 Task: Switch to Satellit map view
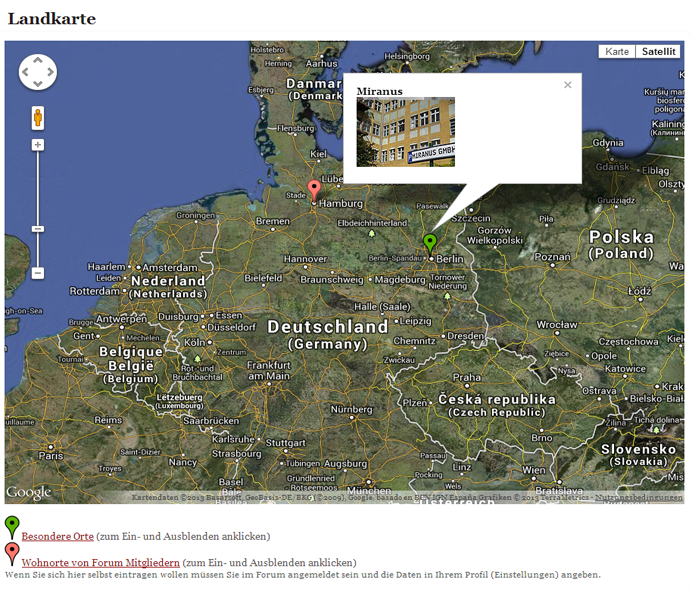tap(658, 52)
